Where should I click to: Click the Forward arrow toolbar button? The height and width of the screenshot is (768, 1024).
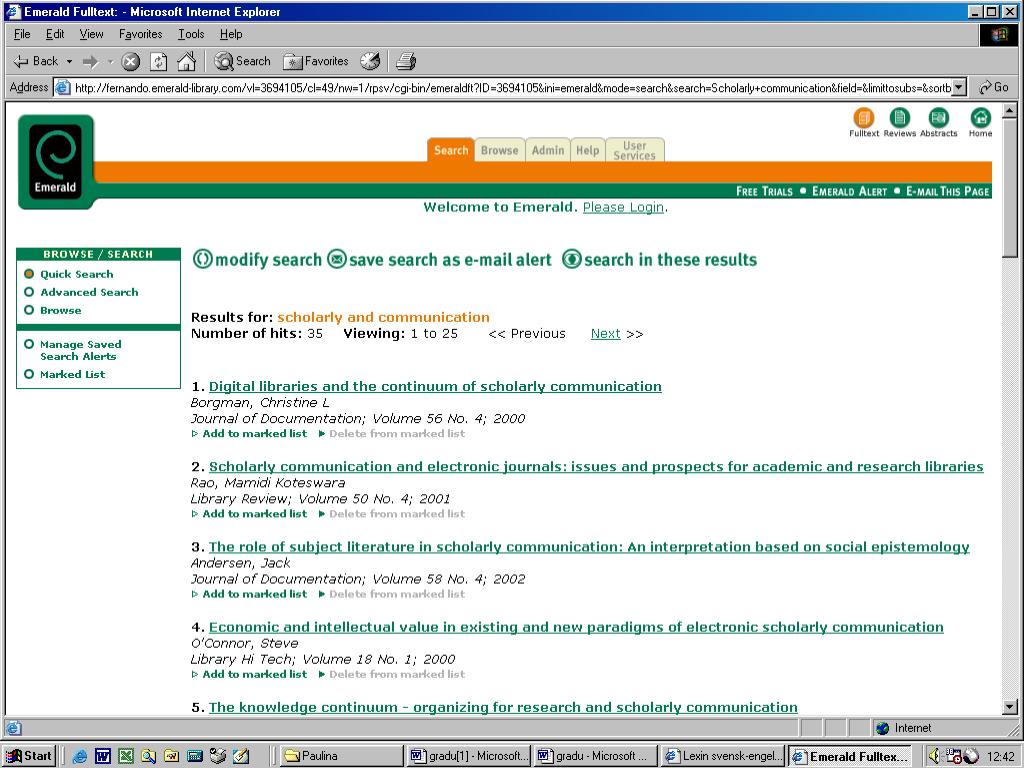90,61
